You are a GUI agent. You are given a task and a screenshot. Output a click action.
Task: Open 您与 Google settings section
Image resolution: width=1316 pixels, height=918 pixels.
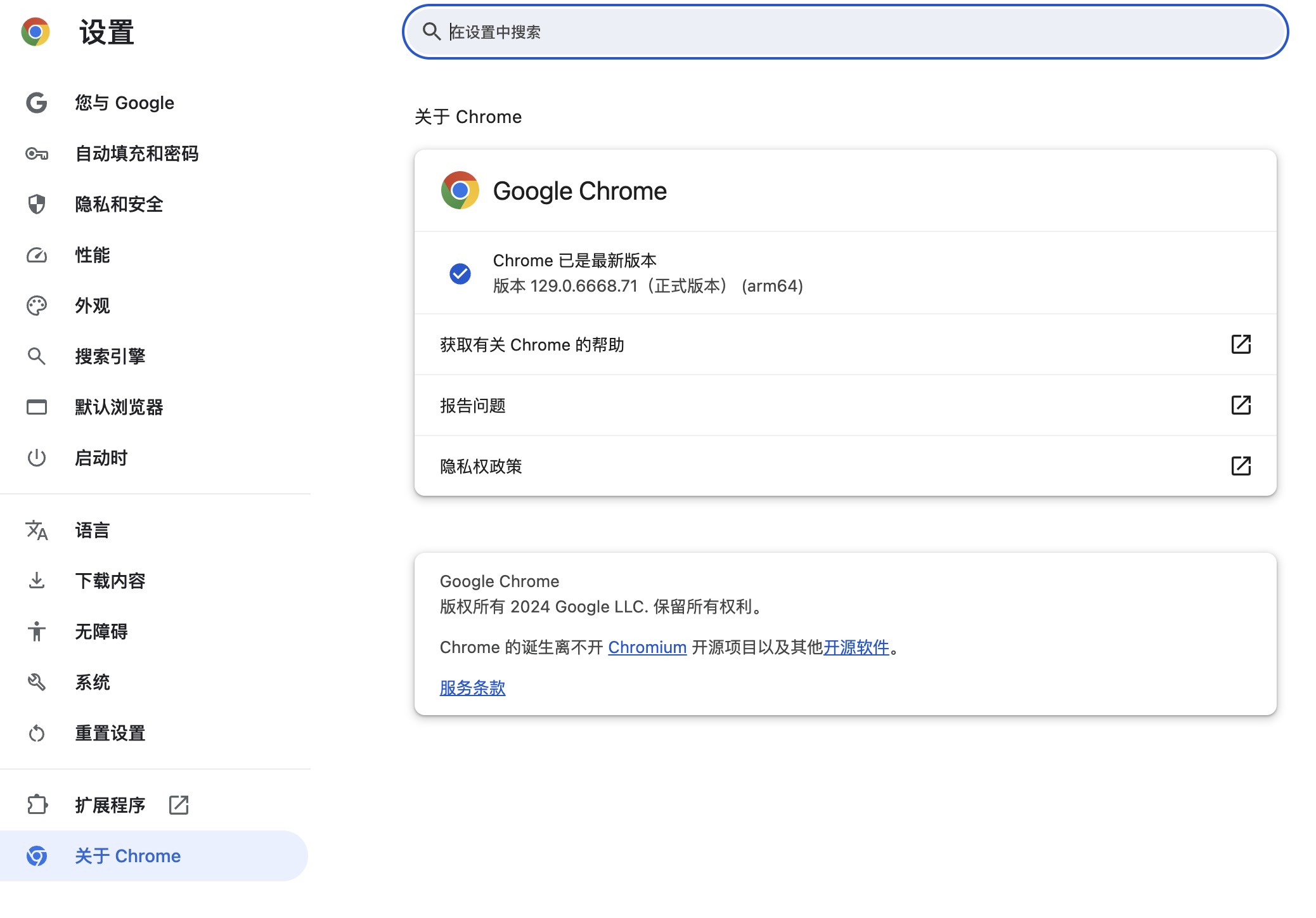(x=154, y=103)
